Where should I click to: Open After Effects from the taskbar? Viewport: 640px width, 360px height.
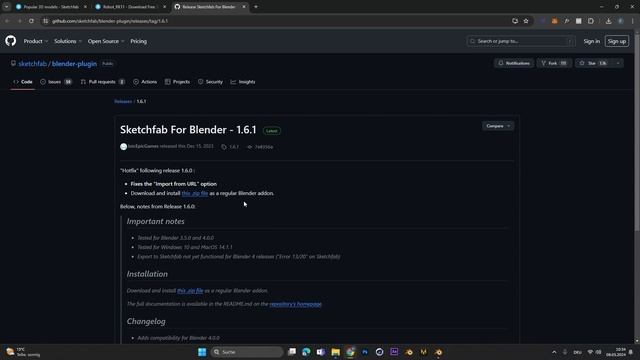tap(394, 352)
